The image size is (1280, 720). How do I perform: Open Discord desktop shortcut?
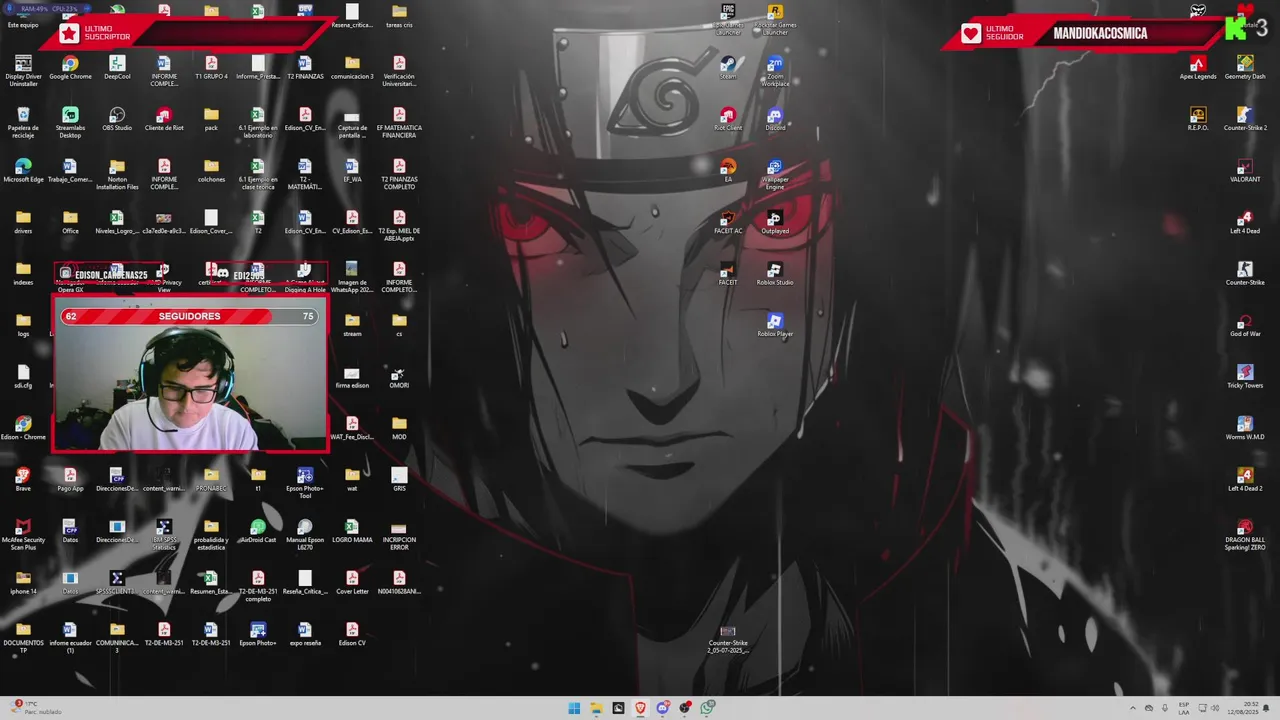(775, 119)
